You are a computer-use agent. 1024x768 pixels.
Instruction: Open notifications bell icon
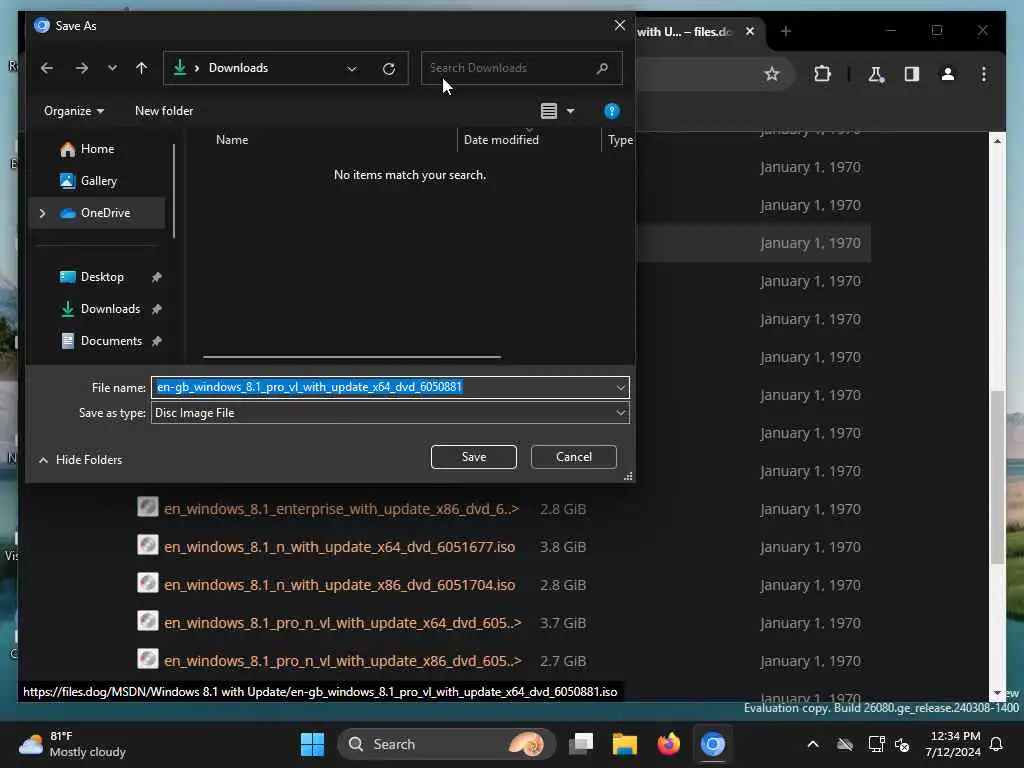[996, 744]
